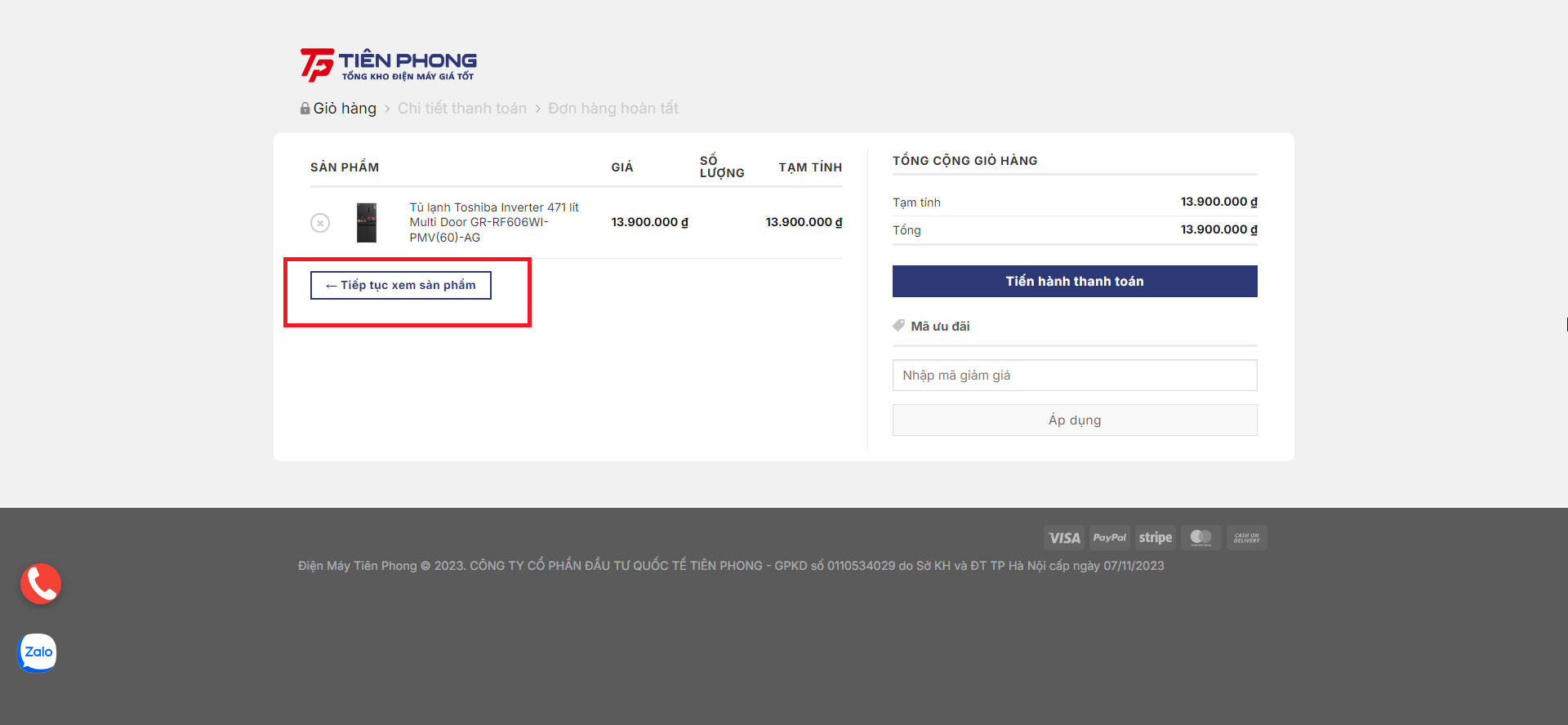The height and width of the screenshot is (725, 1568).
Task: Click the Stripe payment icon
Action: pyautogui.click(x=1155, y=538)
